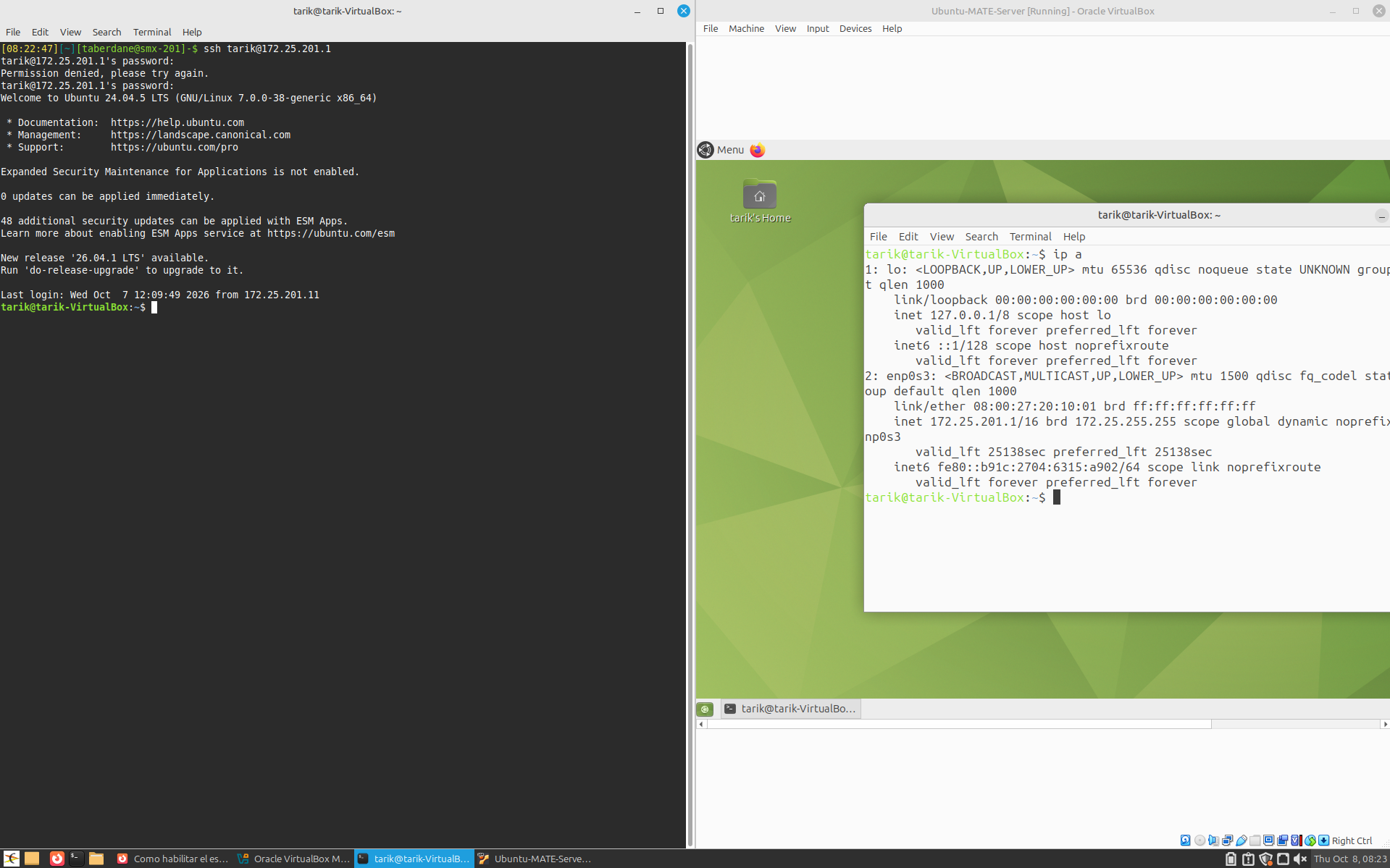This screenshot has width=1390, height=868.
Task: Click the CPU virtualization 'V' indicator icon
Action: click(x=1297, y=840)
